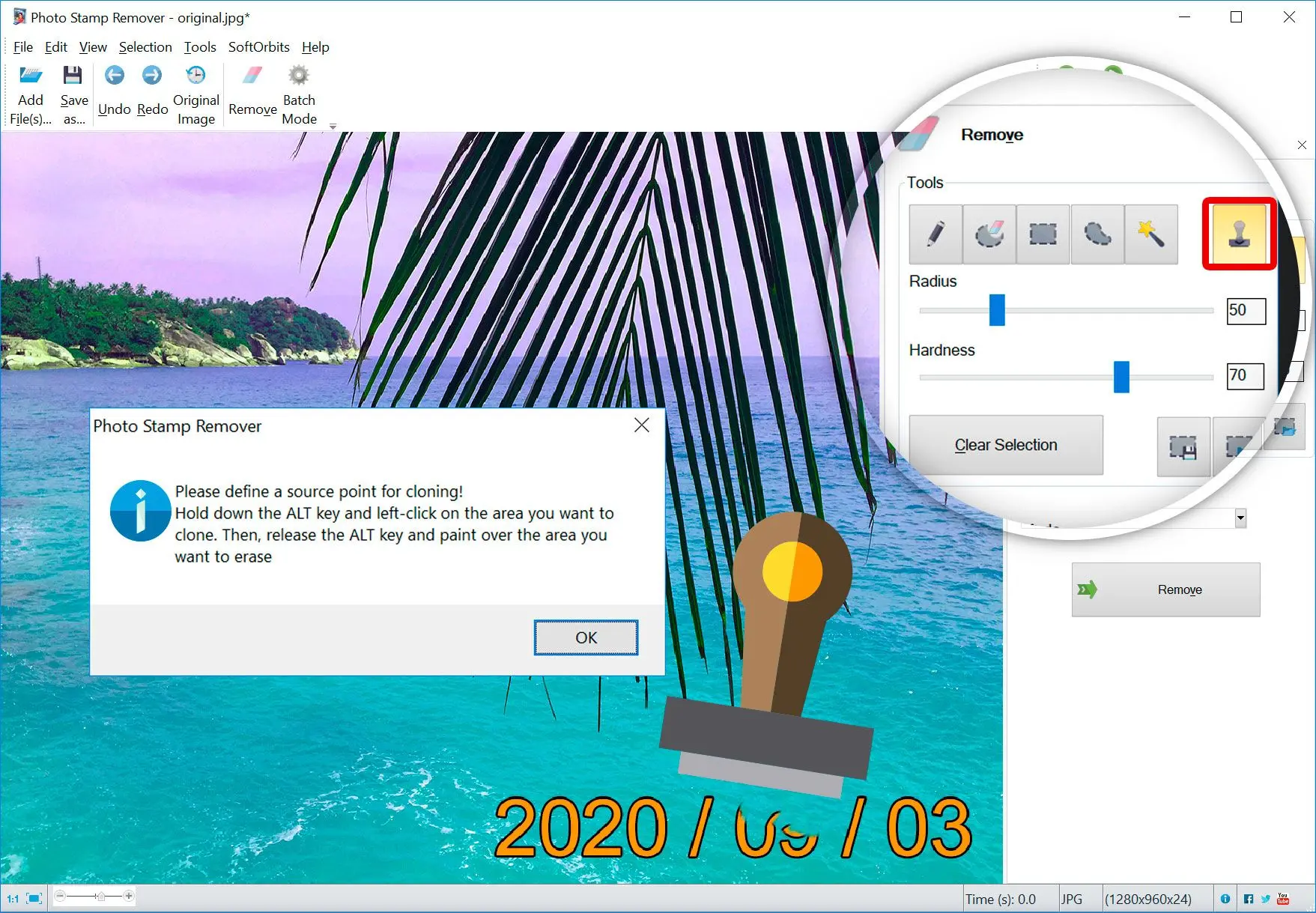Screen dimensions: 1316x913
Task: Click the Hardness slider handle
Action: coord(1121,377)
